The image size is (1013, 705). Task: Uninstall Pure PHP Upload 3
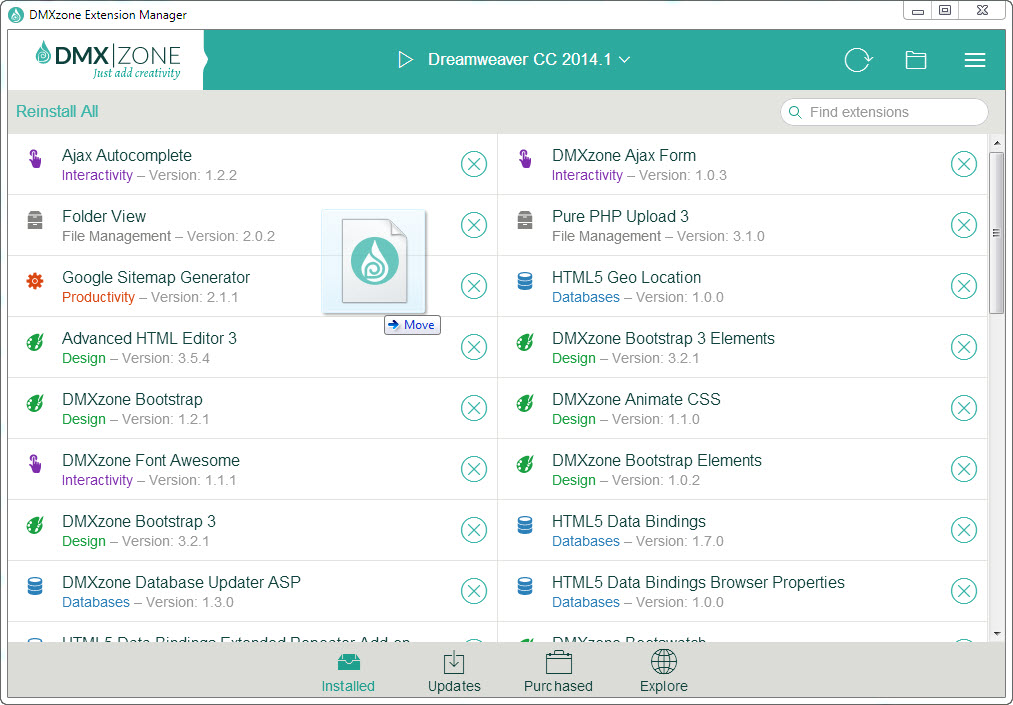[963, 225]
